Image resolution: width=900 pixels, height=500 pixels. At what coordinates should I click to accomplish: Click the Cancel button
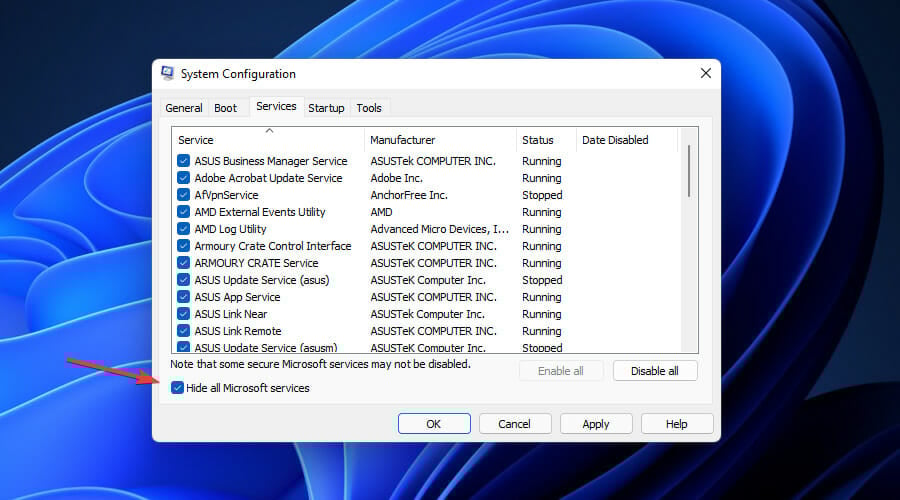(x=515, y=424)
